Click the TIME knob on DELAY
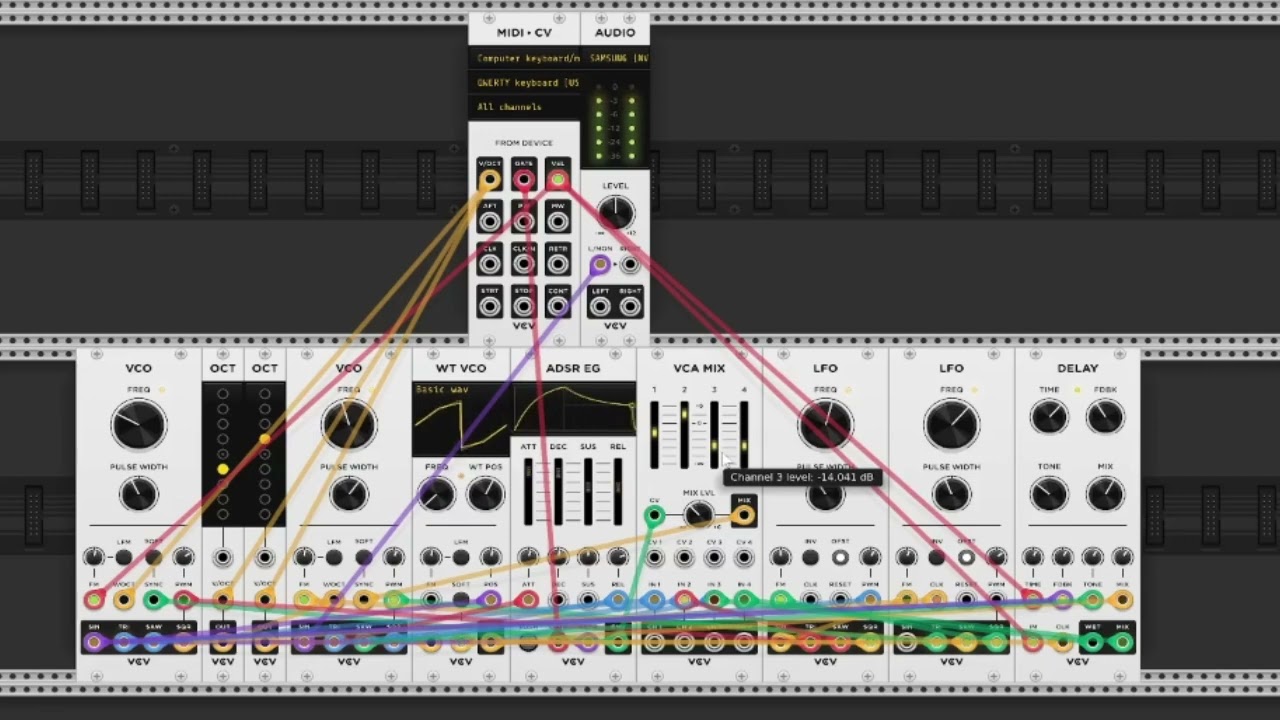1280x720 pixels. tap(1049, 416)
